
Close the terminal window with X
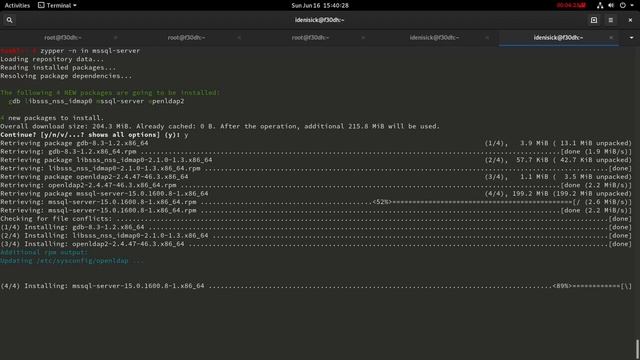(x=630, y=20)
